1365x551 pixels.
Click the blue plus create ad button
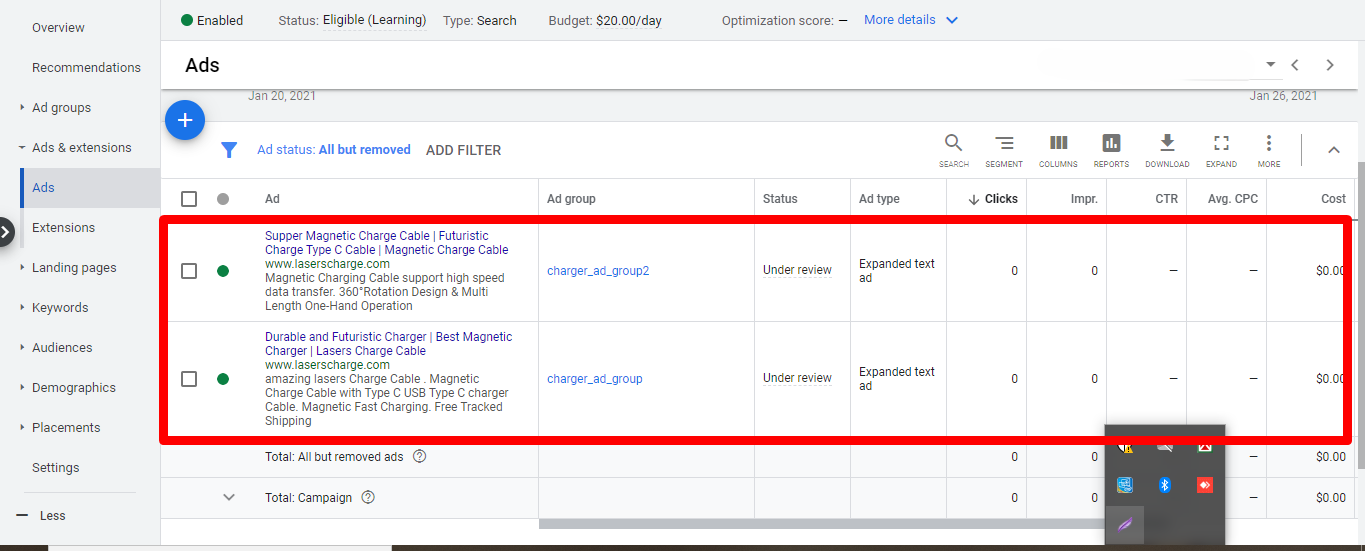[x=185, y=121]
